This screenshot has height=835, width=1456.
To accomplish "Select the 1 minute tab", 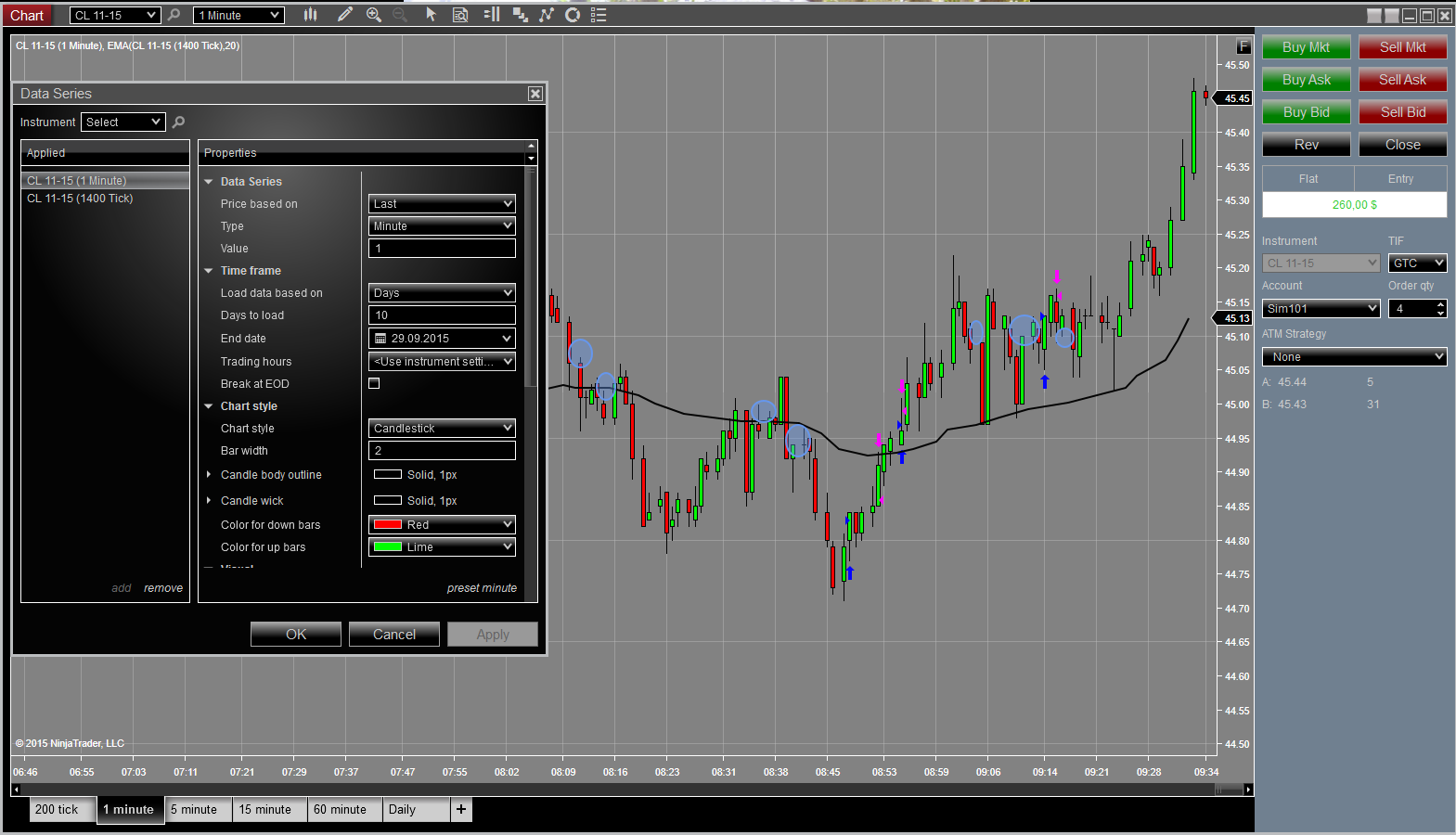I will click(129, 810).
